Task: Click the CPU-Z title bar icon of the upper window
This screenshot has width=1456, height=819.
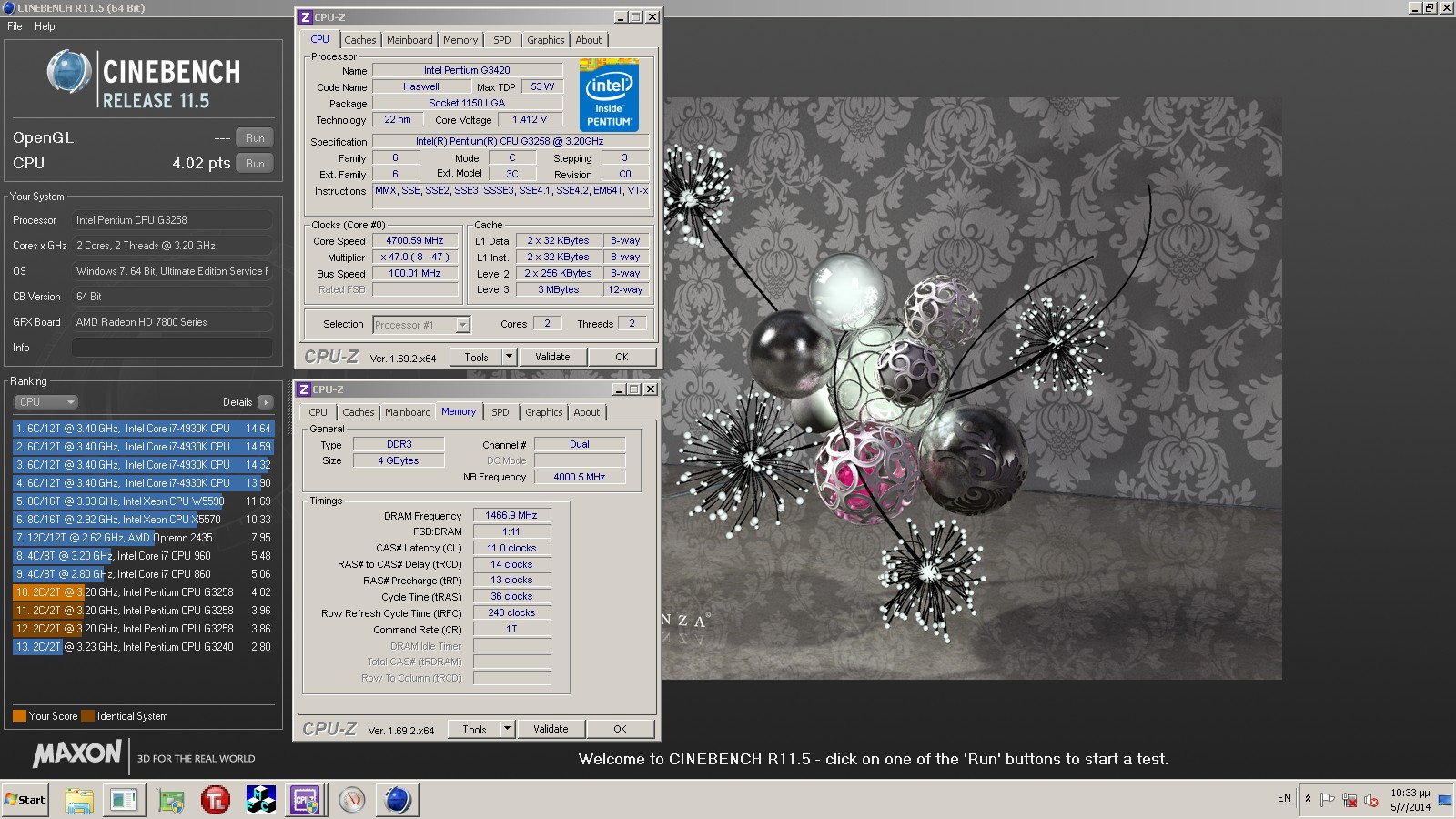Action: [306, 17]
